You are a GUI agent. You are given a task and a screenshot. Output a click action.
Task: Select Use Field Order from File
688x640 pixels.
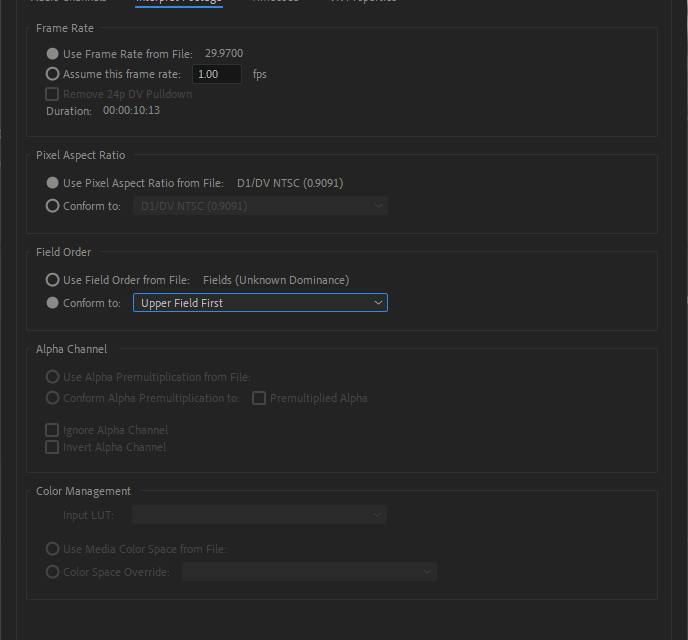click(x=53, y=280)
